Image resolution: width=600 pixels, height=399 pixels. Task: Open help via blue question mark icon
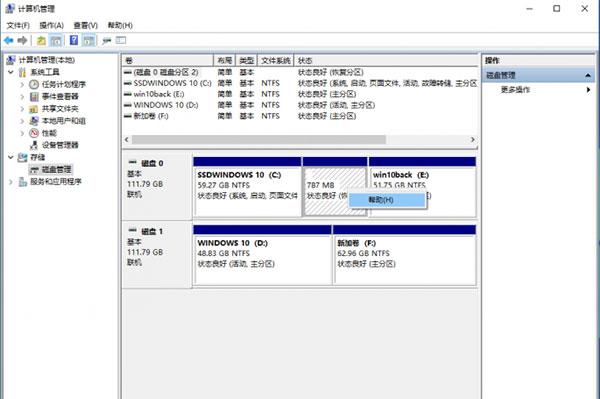74,40
